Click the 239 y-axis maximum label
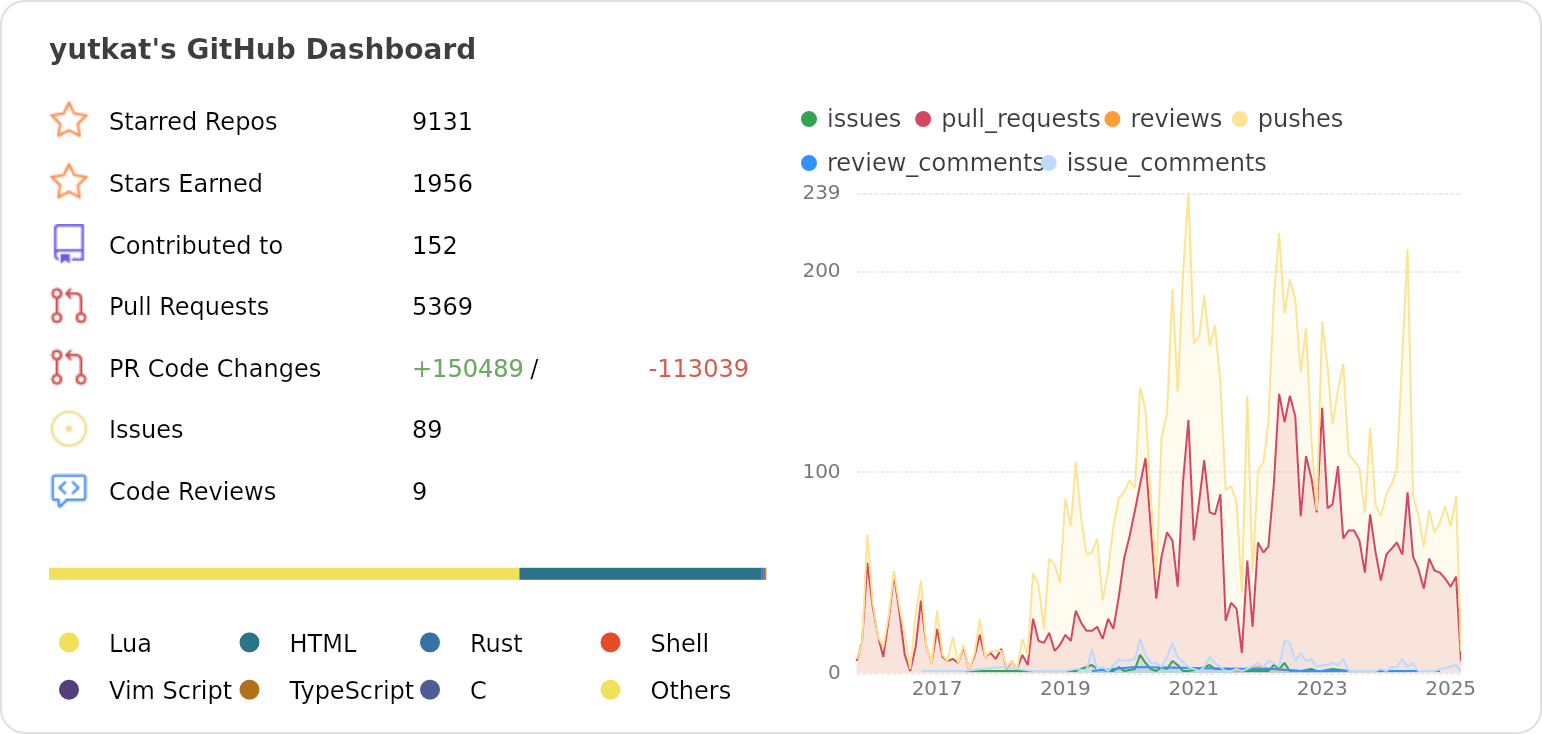 (821, 193)
